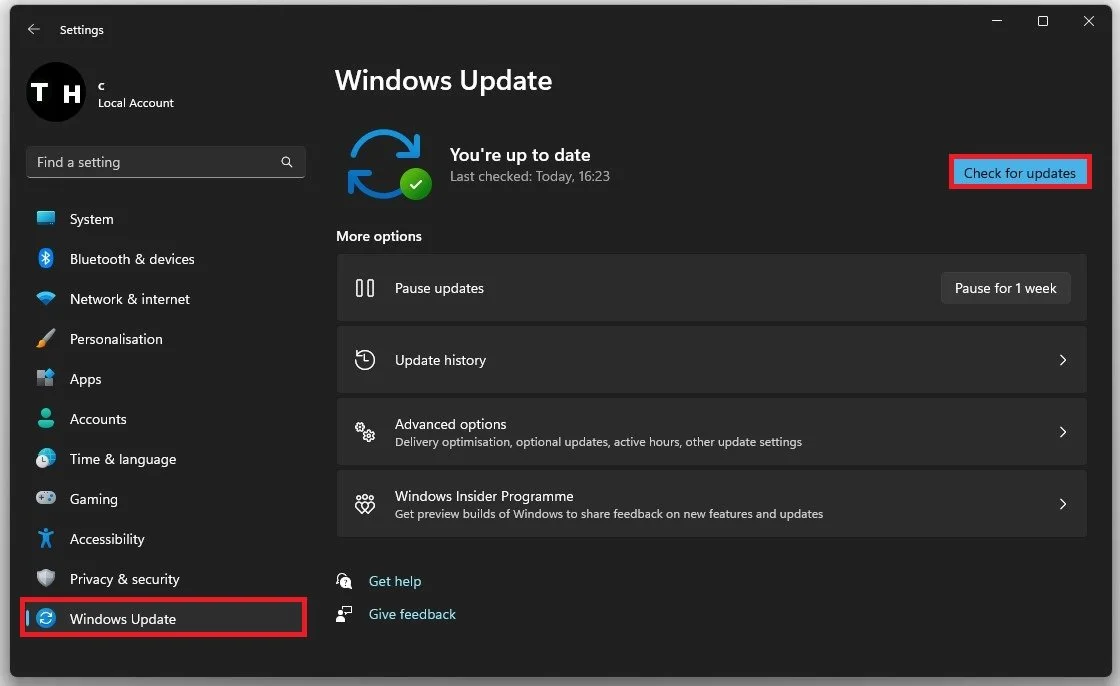This screenshot has width=1120, height=686.
Task: Expand Update history chevron
Action: [x=1062, y=359]
